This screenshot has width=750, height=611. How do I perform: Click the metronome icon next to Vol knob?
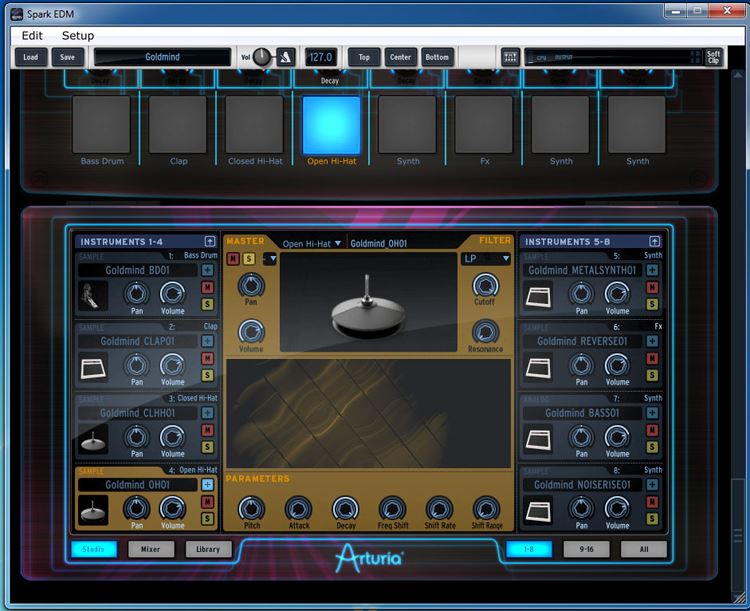click(286, 57)
